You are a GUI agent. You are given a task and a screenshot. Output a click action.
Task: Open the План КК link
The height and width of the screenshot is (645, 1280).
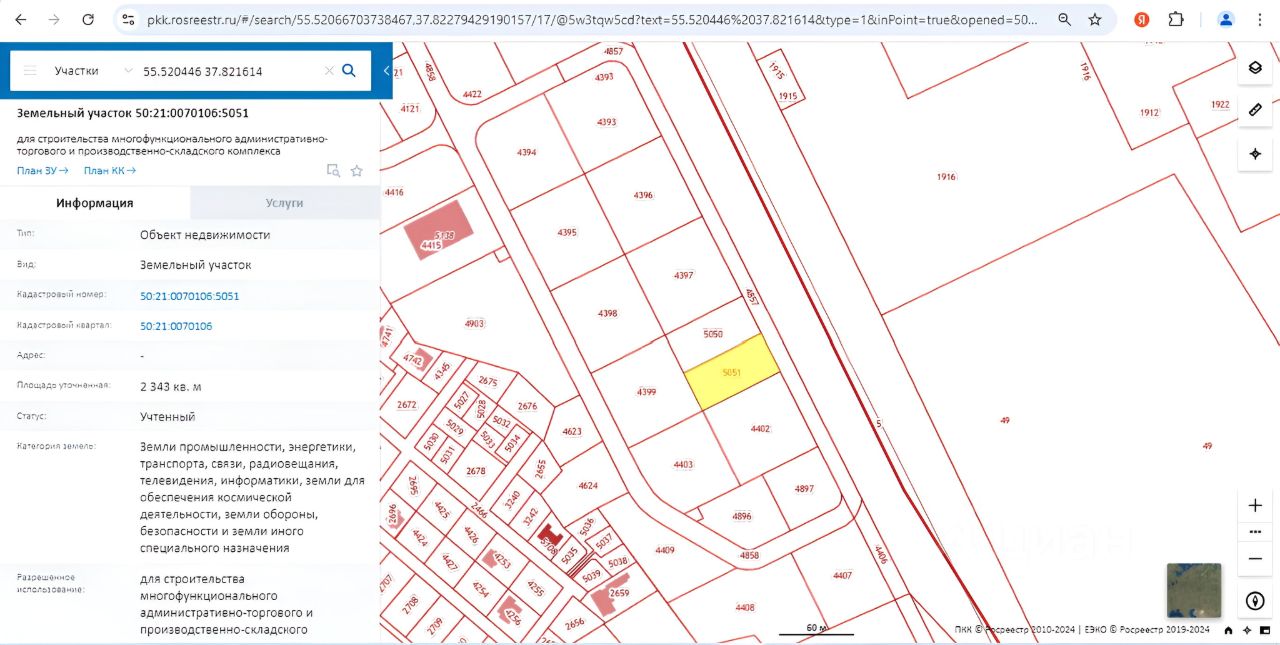point(110,170)
